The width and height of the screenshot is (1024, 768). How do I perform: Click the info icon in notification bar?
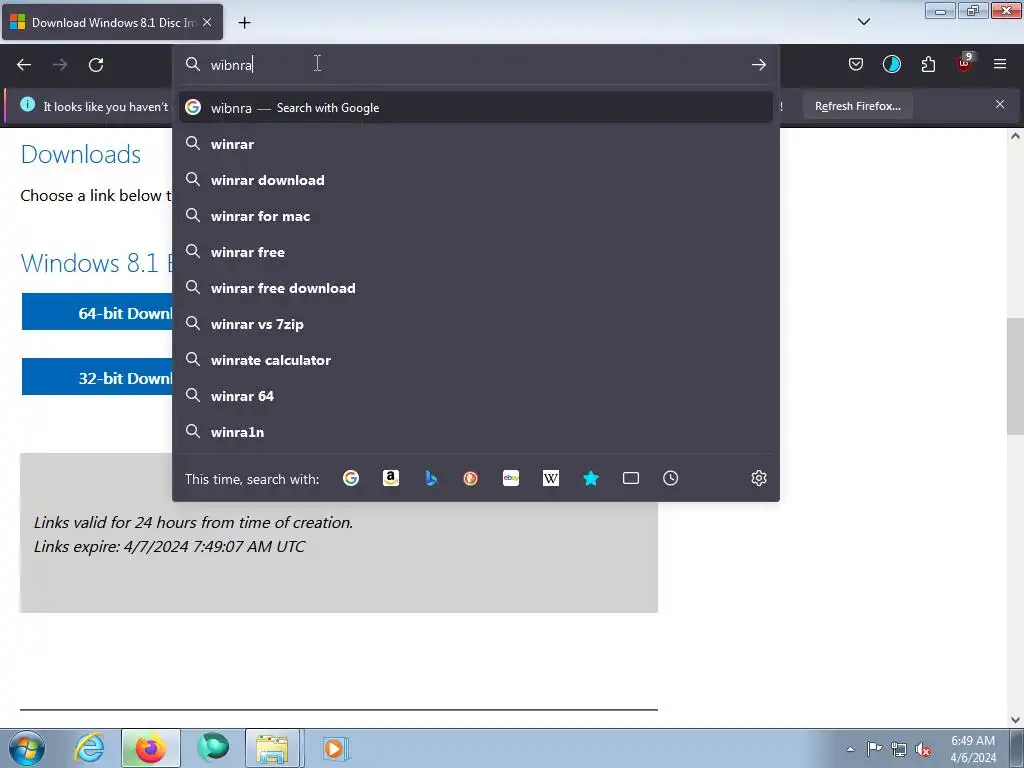pyautogui.click(x=27, y=104)
